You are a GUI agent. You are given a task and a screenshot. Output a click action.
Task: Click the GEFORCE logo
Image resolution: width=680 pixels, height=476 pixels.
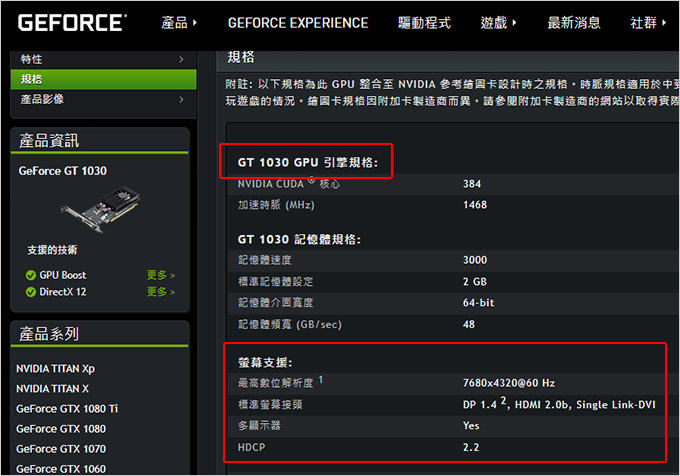point(72,23)
